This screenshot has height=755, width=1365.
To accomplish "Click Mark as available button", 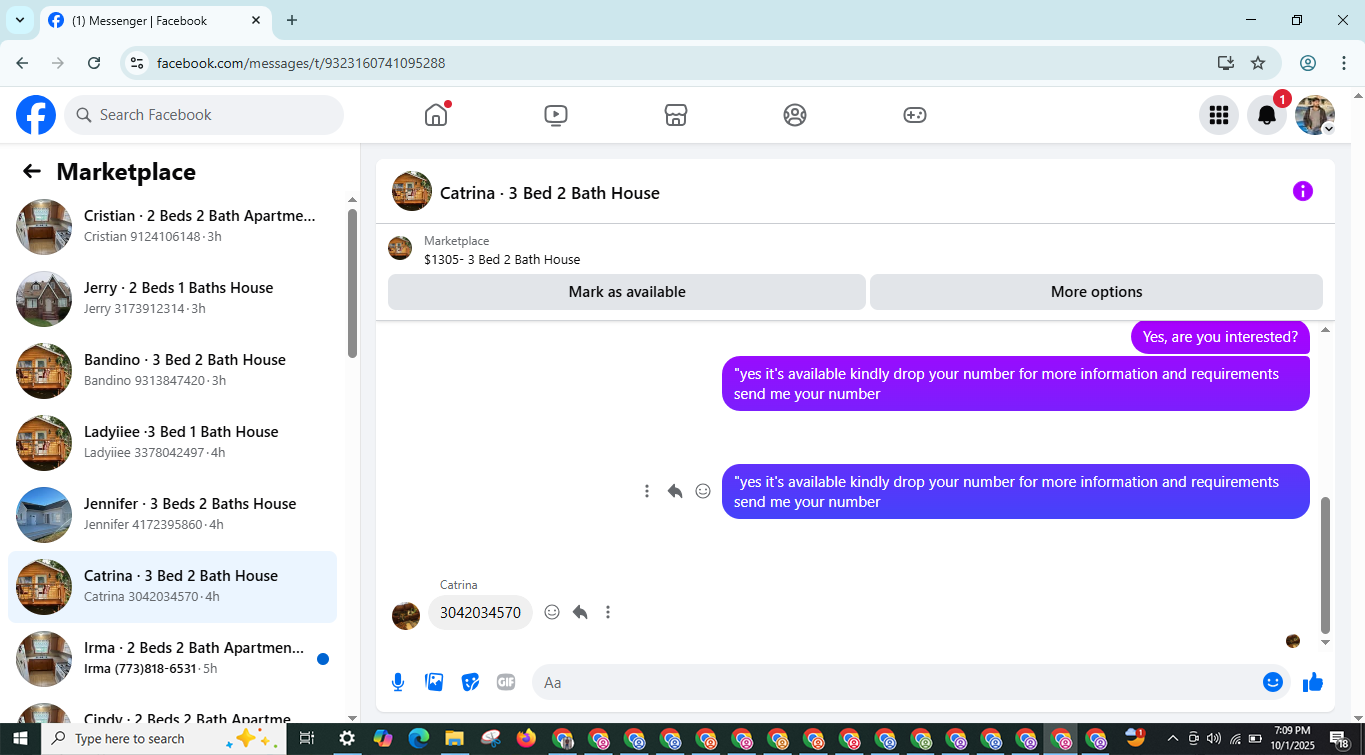I will [627, 292].
